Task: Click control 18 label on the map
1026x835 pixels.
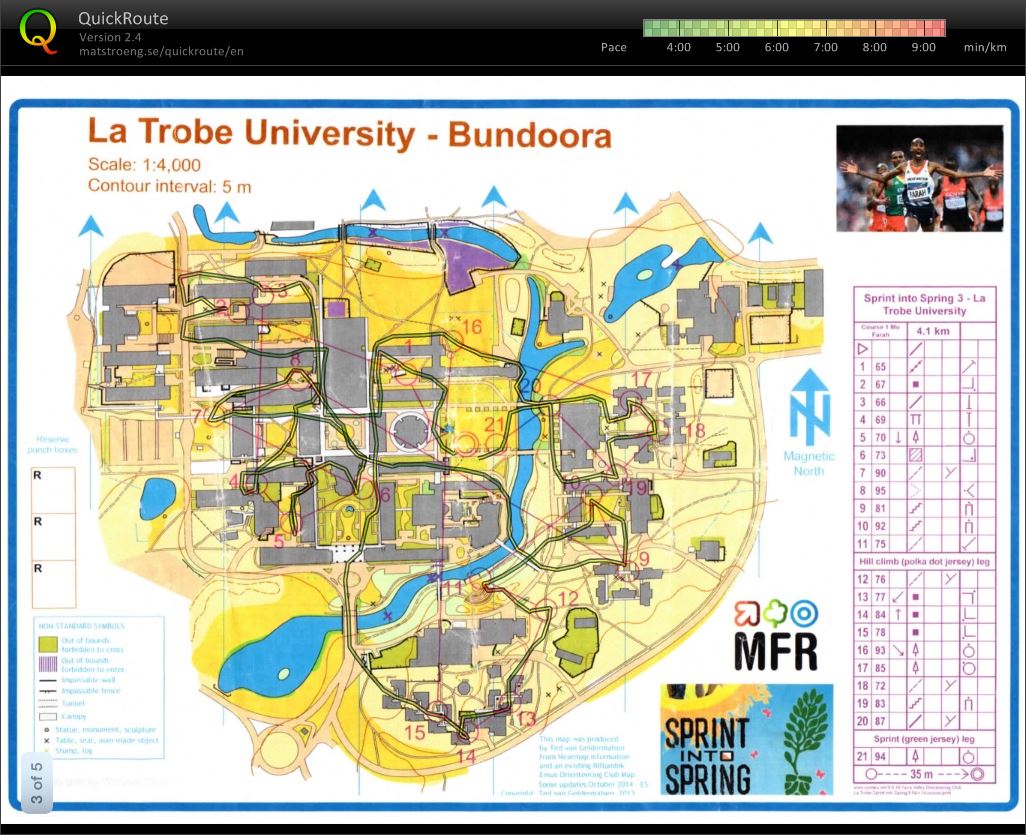Action: (695, 430)
